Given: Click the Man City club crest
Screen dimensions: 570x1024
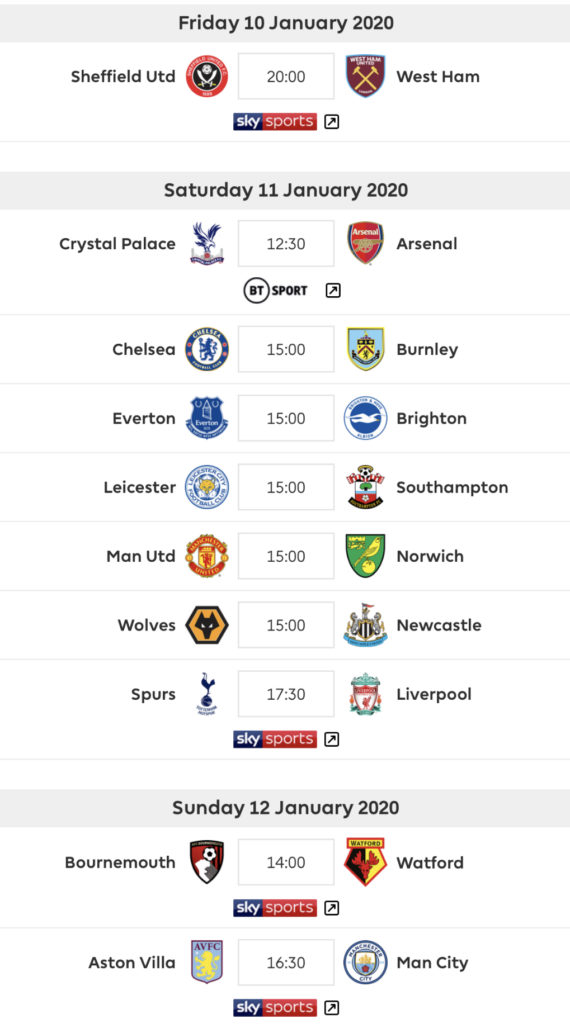Looking at the screenshot, I should tap(365, 962).
